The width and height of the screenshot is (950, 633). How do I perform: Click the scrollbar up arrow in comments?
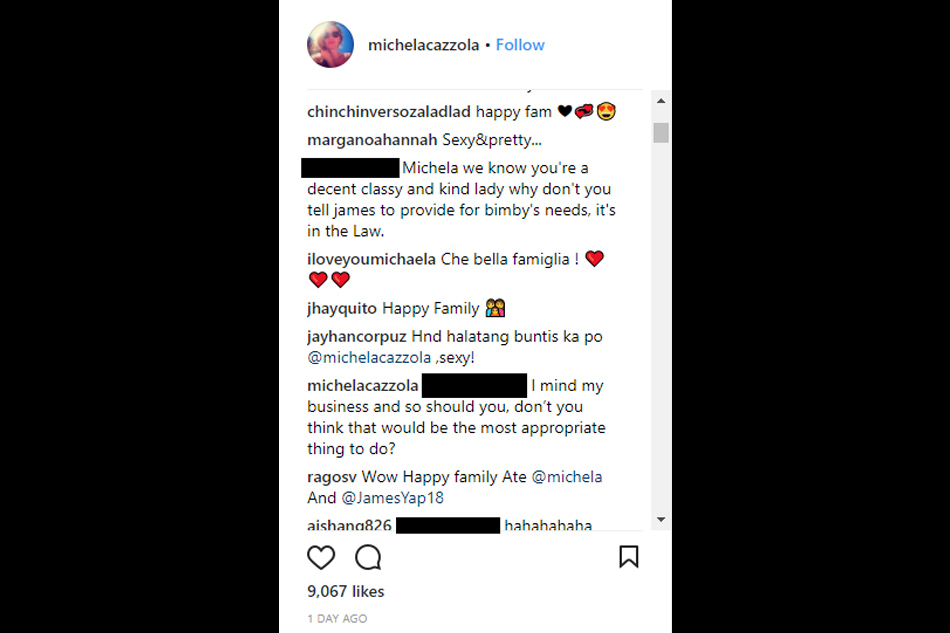661,101
